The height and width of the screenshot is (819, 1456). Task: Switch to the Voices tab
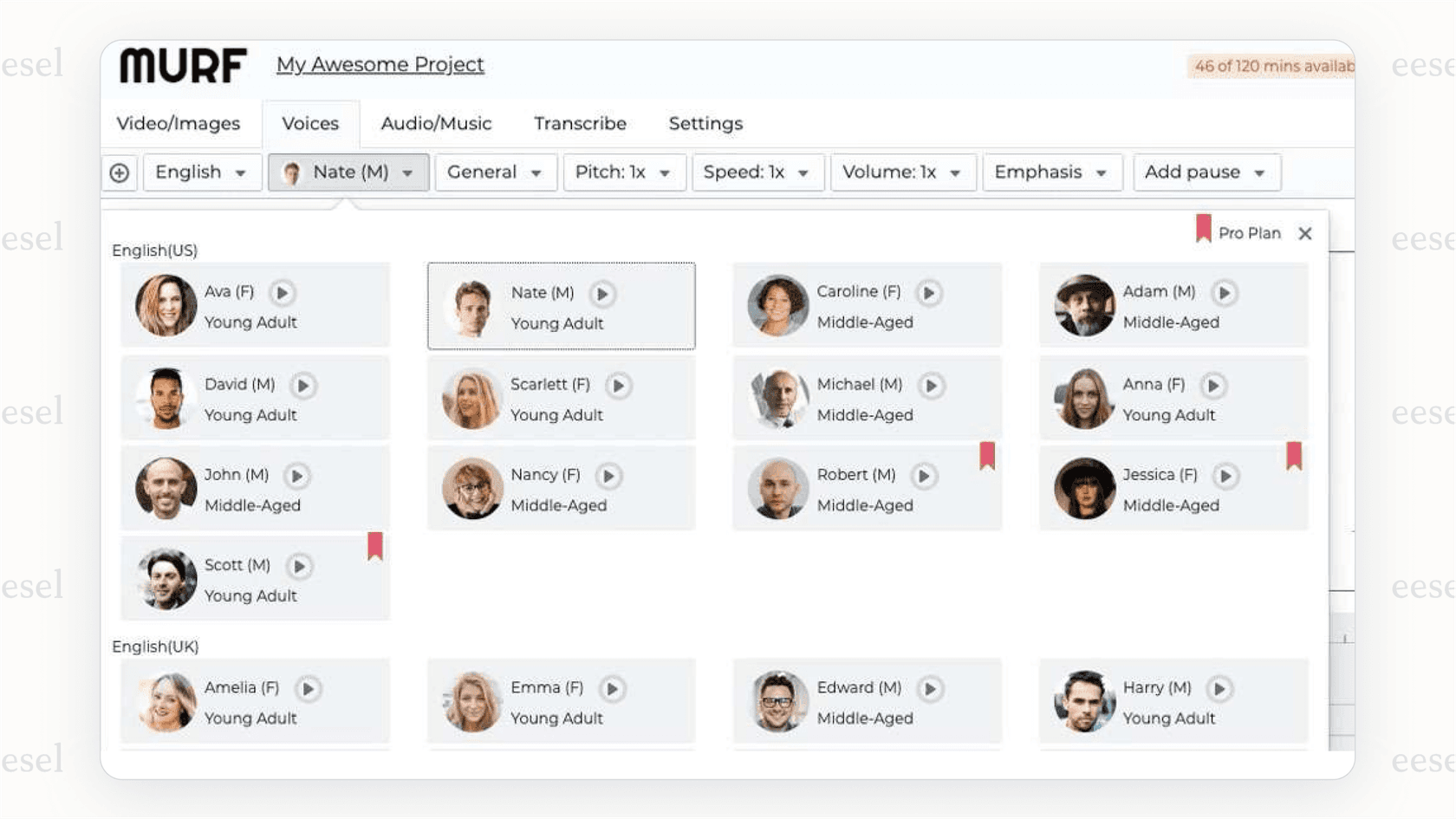pyautogui.click(x=310, y=124)
